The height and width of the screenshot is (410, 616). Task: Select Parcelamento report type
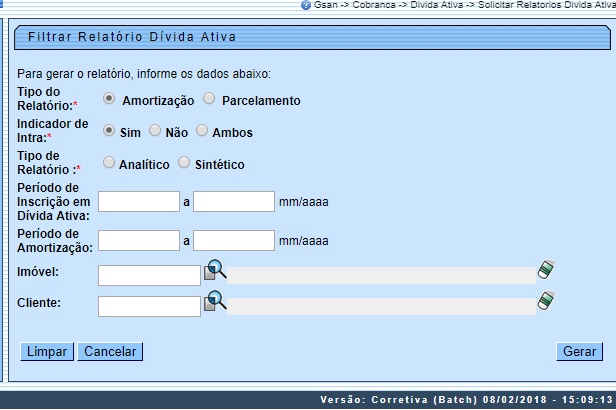209,98
